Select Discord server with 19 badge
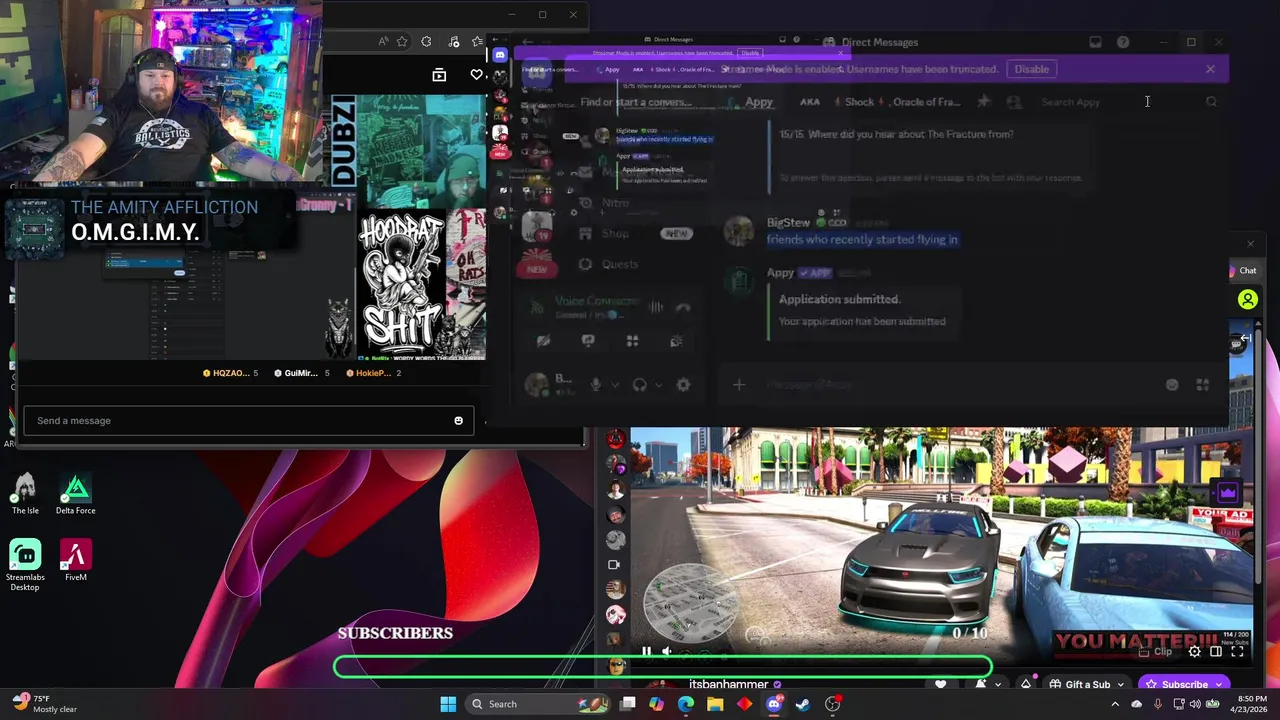The image size is (1280, 720). point(537,224)
